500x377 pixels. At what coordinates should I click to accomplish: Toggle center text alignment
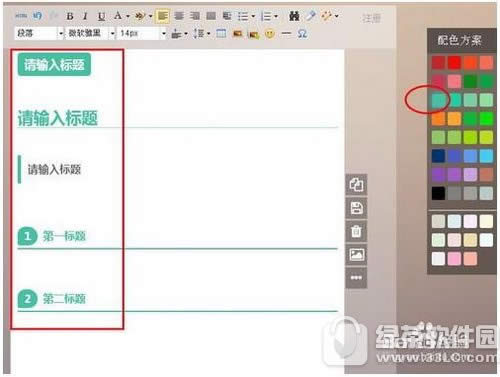pyautogui.click(x=179, y=16)
